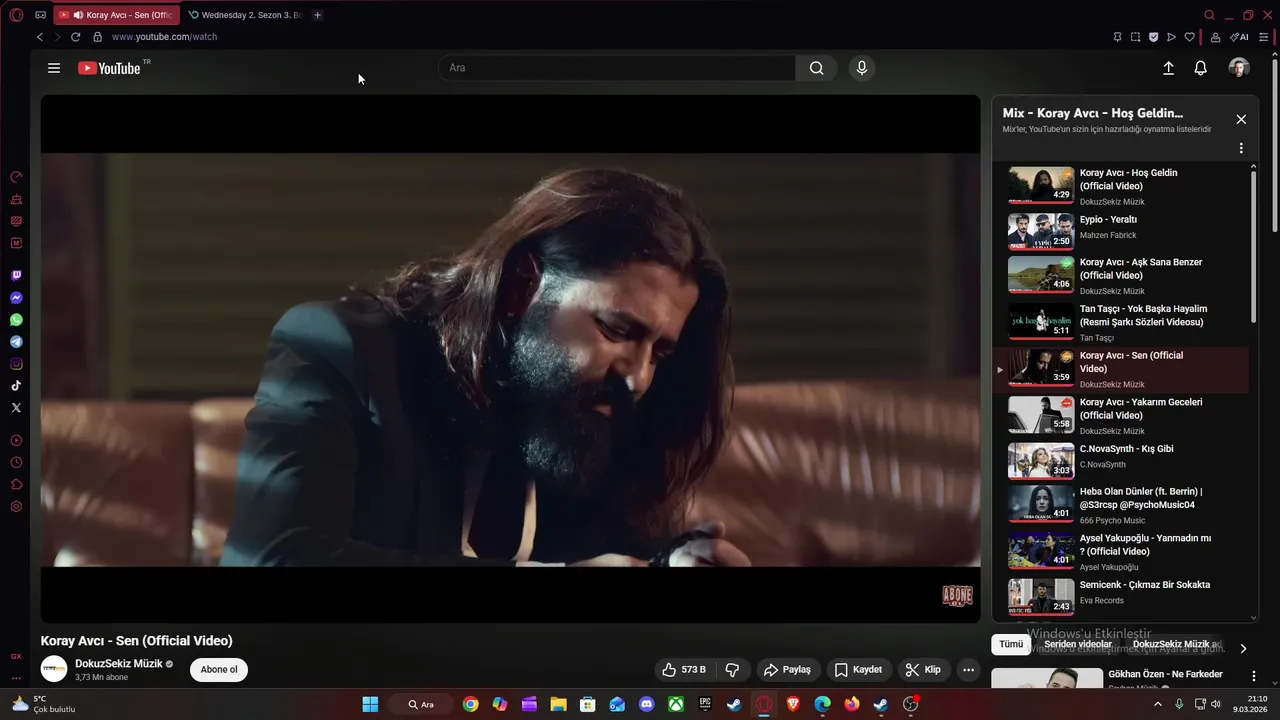Open Instagram in the Opera sidebar
This screenshot has height=720, width=1280.
[16, 364]
